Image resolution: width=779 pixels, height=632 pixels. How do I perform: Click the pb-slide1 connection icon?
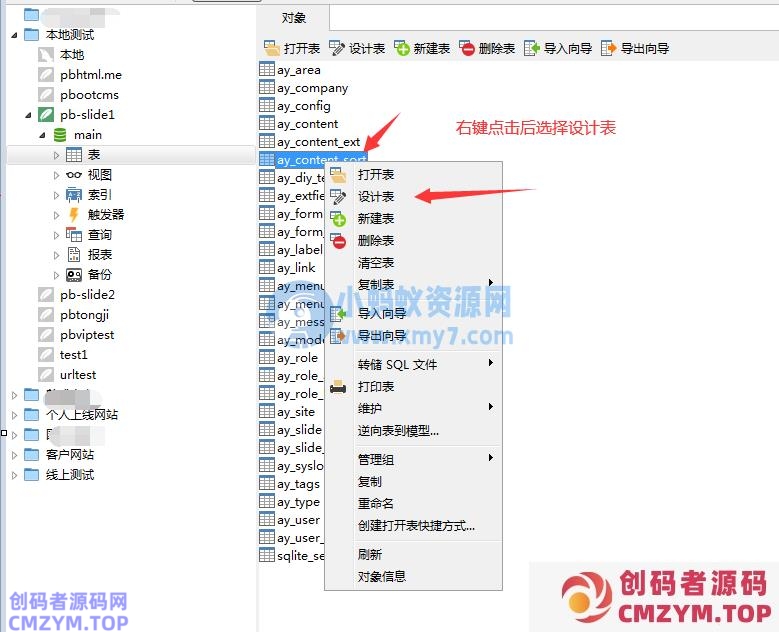[46, 115]
